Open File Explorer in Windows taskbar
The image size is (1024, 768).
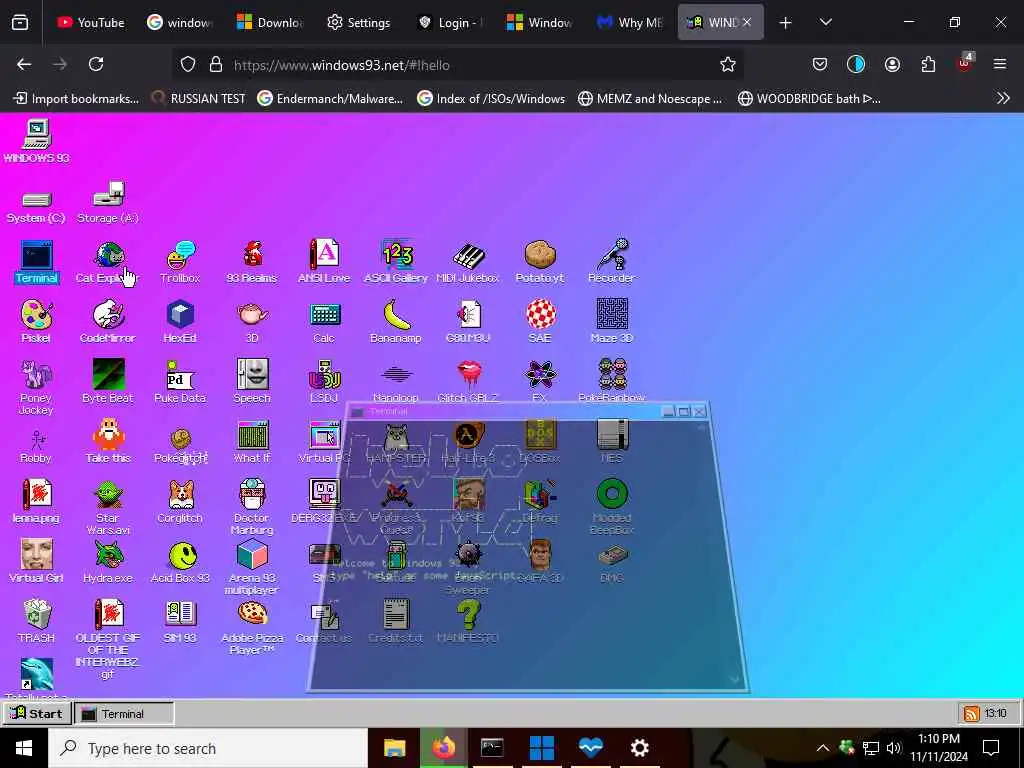tap(394, 748)
